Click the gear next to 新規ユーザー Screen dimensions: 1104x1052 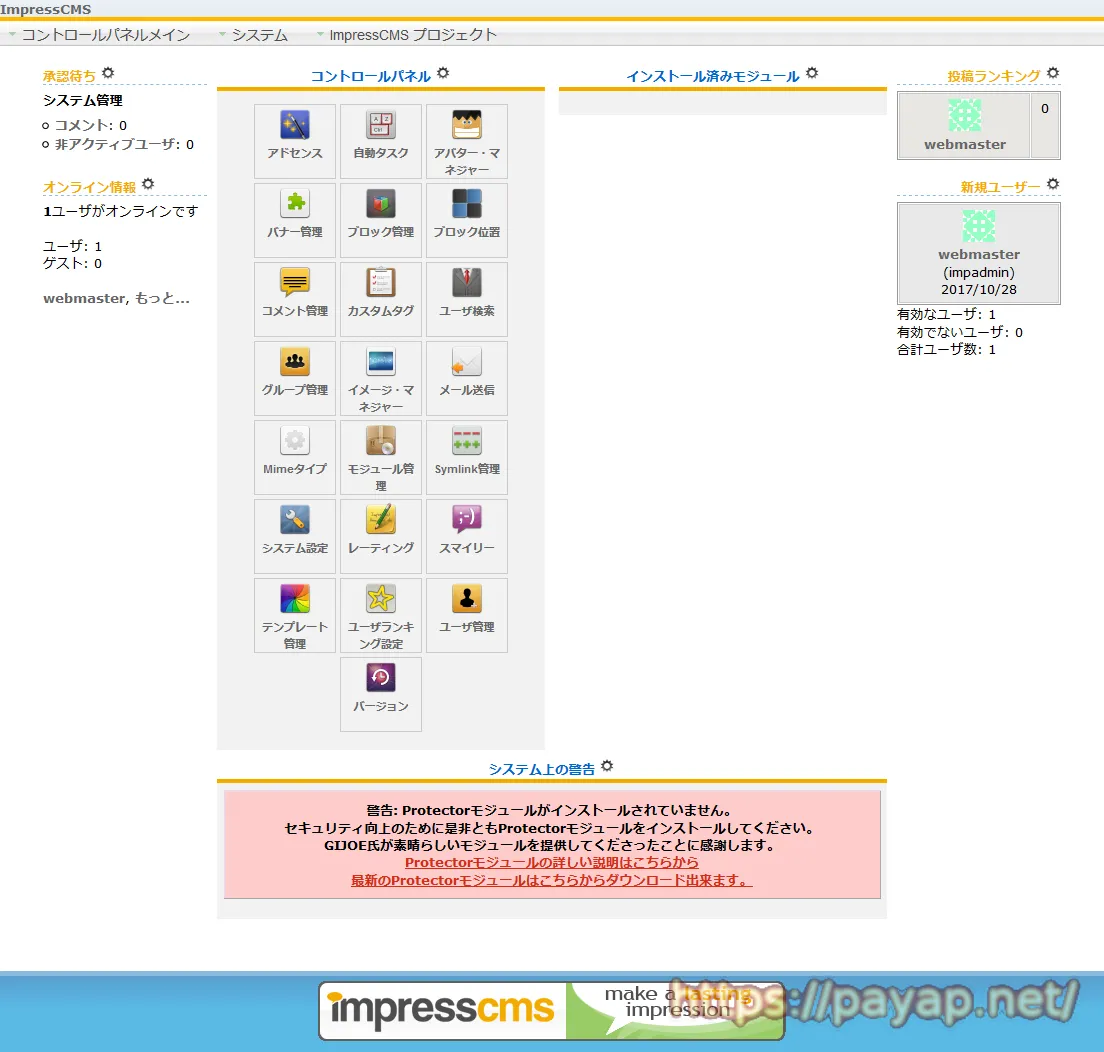pos(1053,184)
